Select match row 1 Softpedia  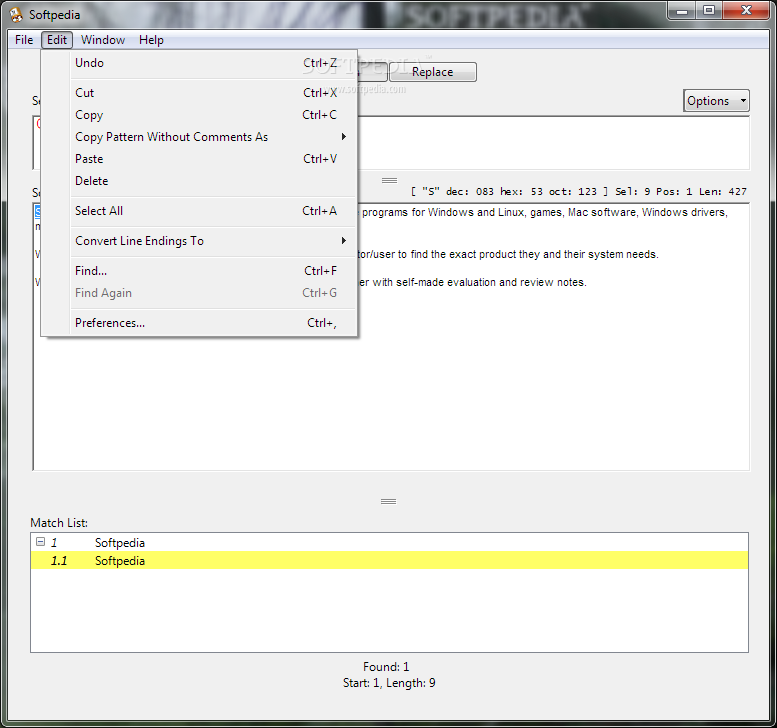[389, 543]
